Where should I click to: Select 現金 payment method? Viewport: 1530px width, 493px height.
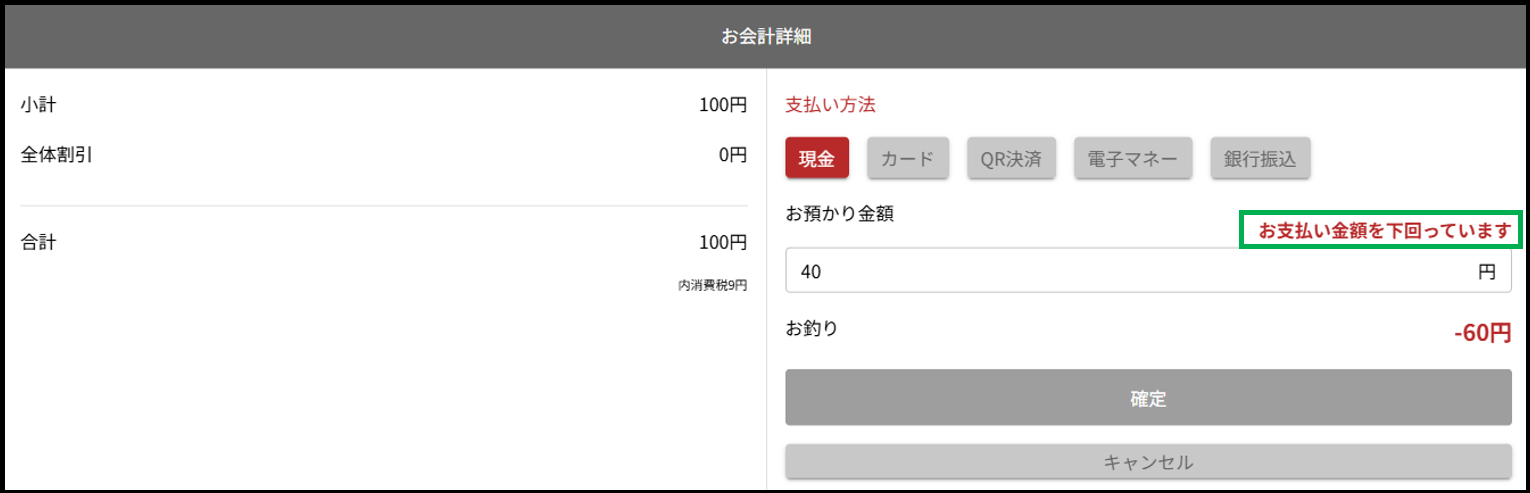(817, 159)
